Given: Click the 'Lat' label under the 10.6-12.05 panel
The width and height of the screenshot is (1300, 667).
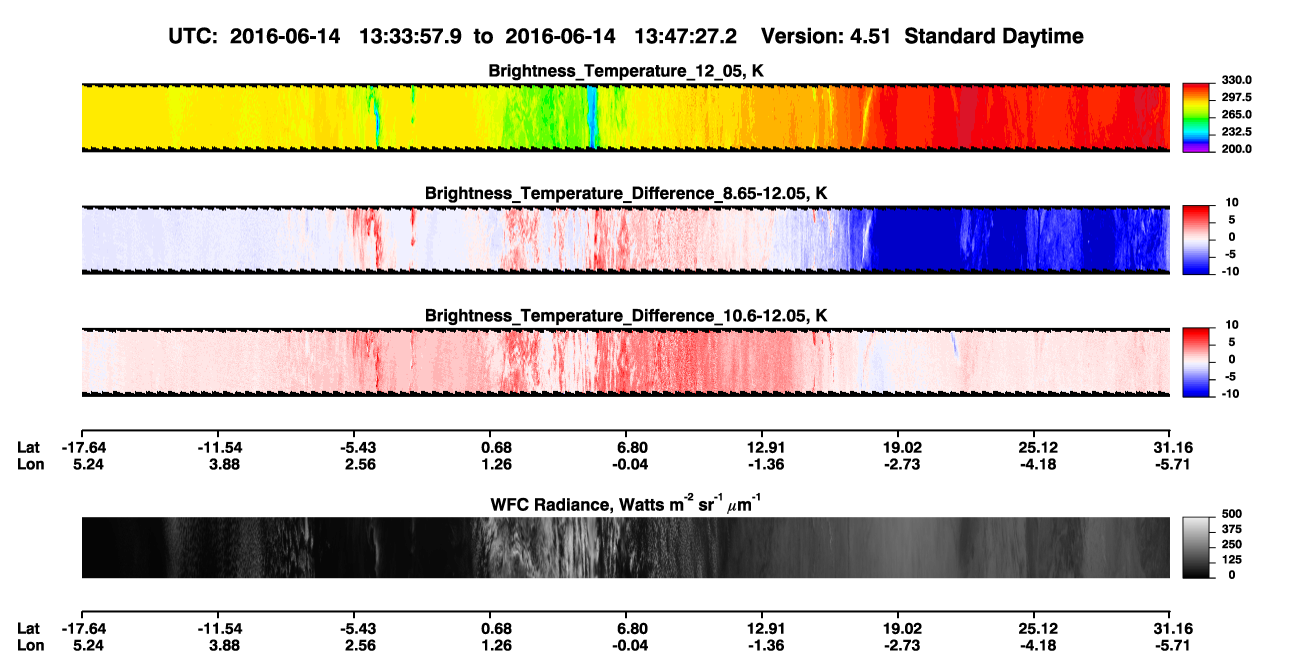Looking at the screenshot, I should pos(28,447).
